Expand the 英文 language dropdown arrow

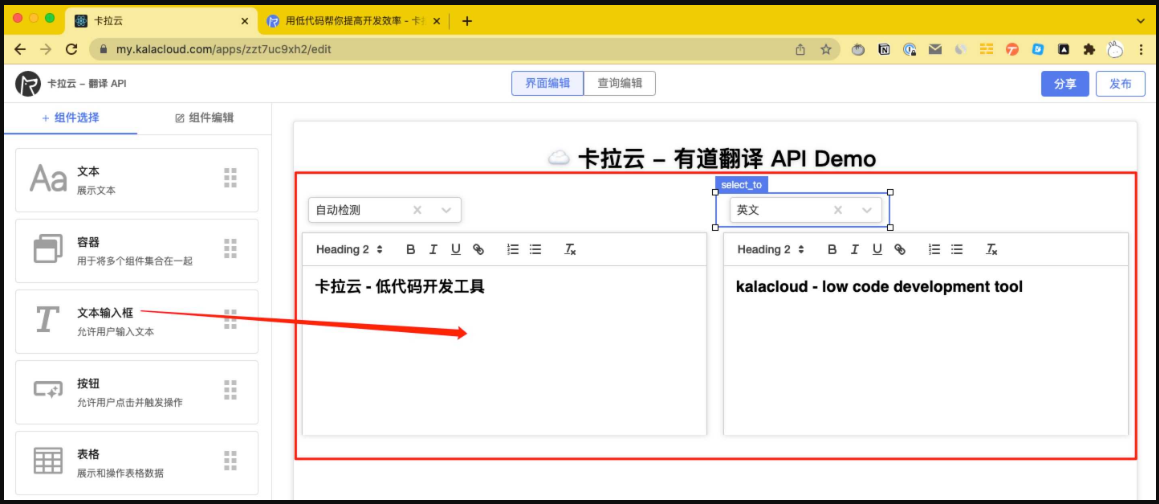(x=867, y=211)
